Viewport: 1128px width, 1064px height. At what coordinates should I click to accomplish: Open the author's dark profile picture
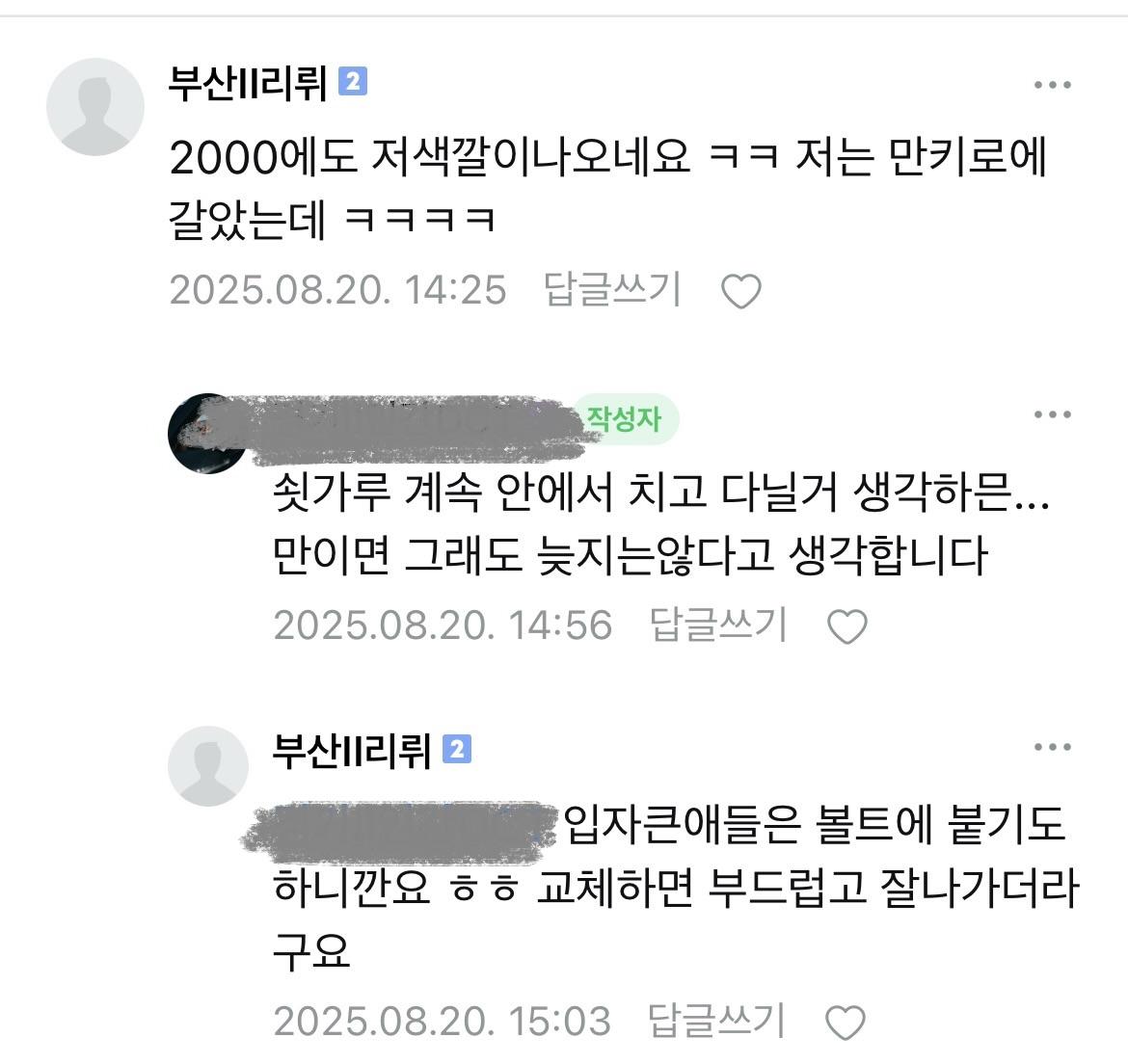tap(208, 434)
